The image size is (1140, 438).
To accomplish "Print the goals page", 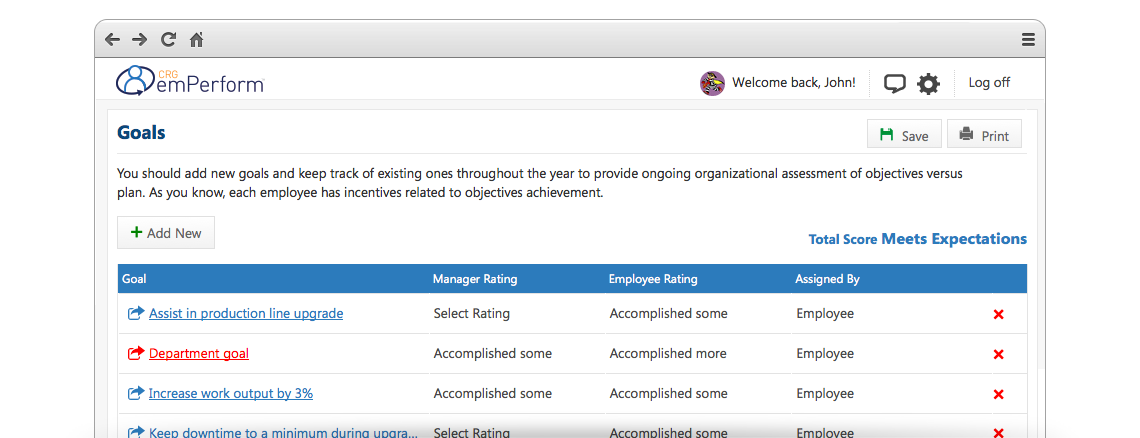I will [984, 136].
